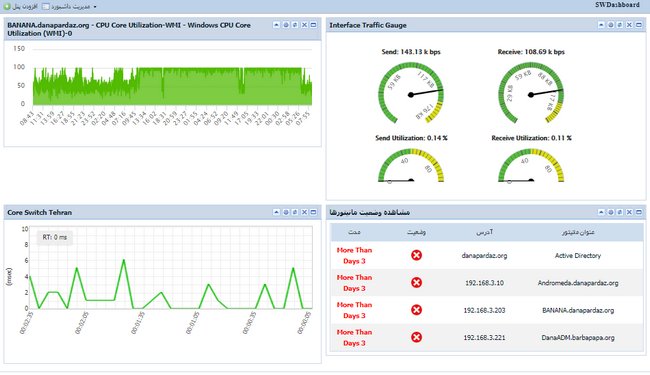
Task: Click the 192.168.3.10 address cell
Action: [x=484, y=283]
